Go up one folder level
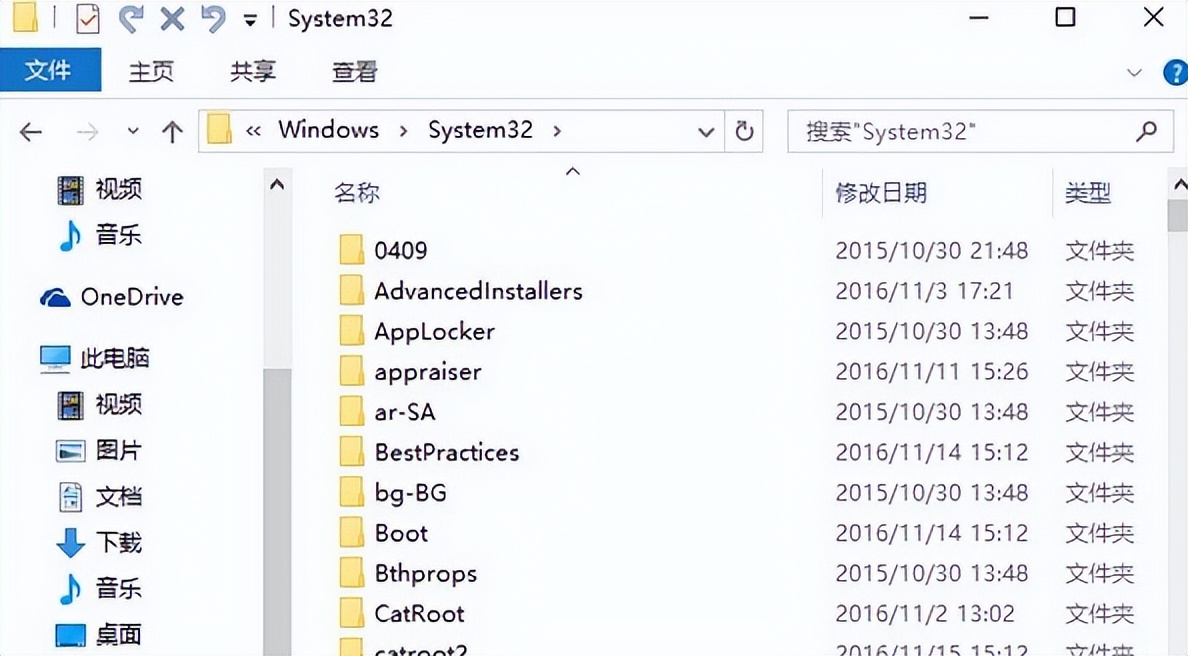This screenshot has width=1188, height=656. (x=172, y=132)
